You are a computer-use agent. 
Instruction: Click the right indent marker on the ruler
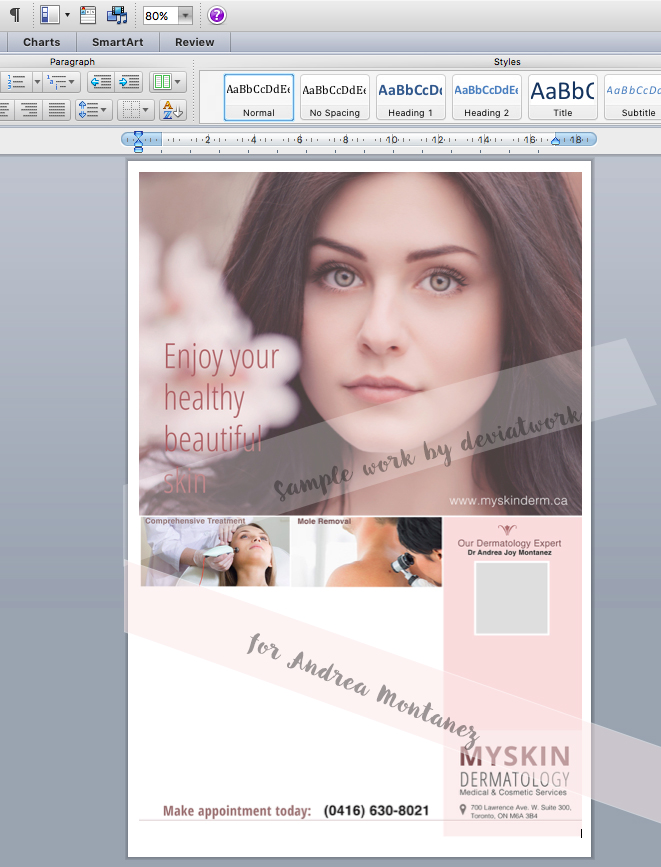(x=556, y=140)
